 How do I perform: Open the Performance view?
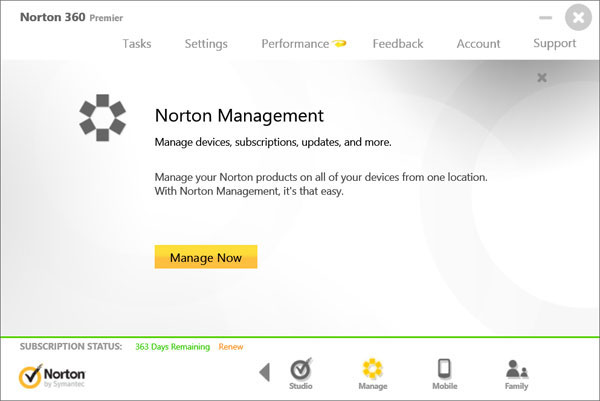295,44
